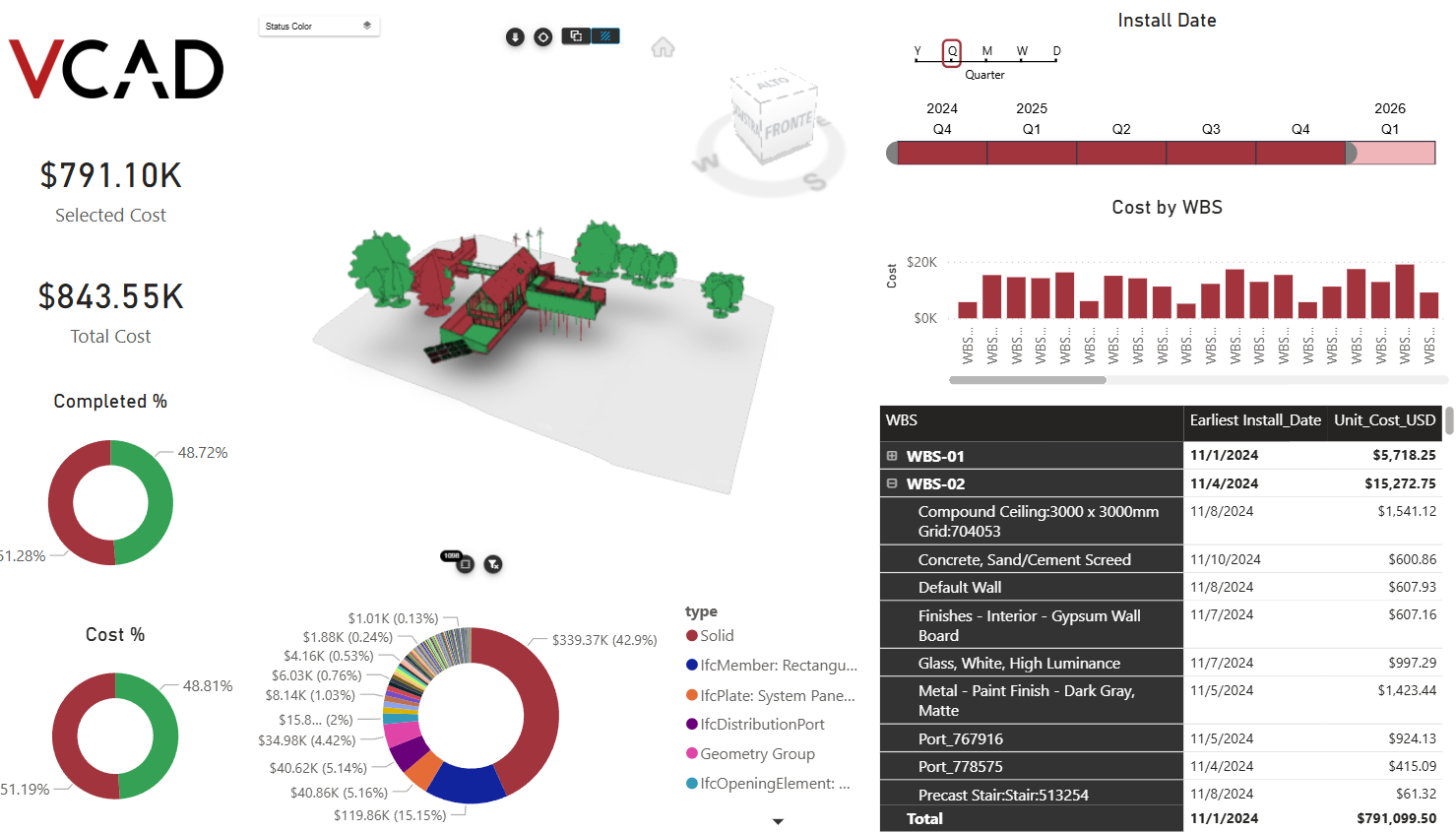Select the D day granularity option
This screenshot has width=1456, height=832.
click(x=1056, y=52)
